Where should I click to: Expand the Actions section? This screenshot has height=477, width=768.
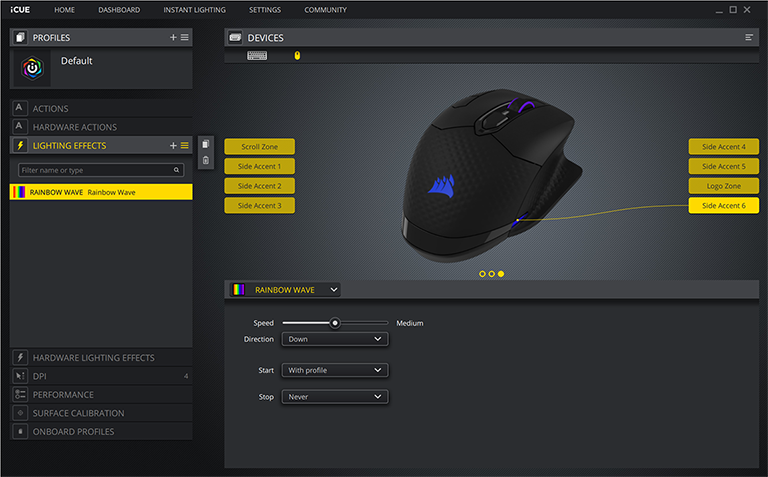[x=101, y=108]
